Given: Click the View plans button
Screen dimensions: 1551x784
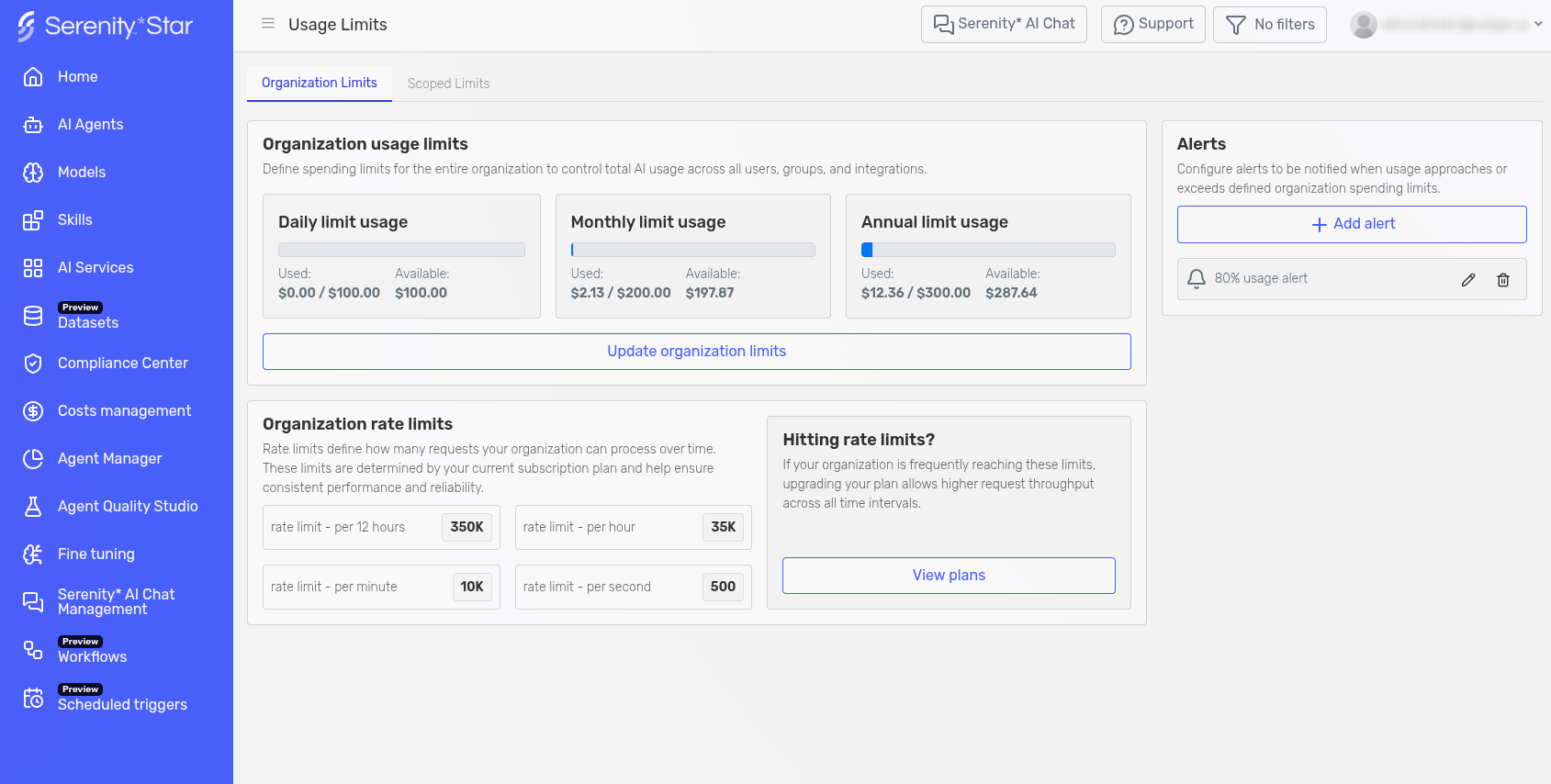Looking at the screenshot, I should coord(948,576).
